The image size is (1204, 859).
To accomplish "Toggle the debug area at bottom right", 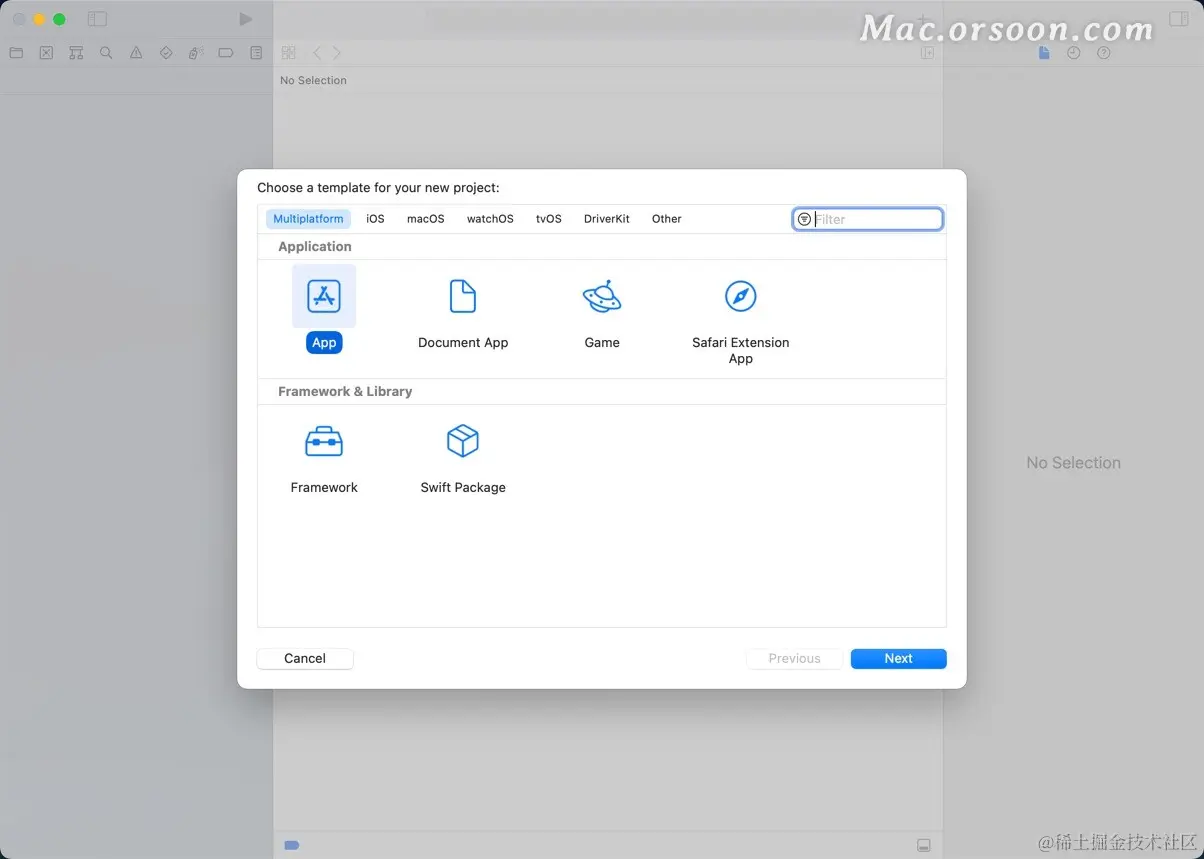I will [x=923, y=845].
